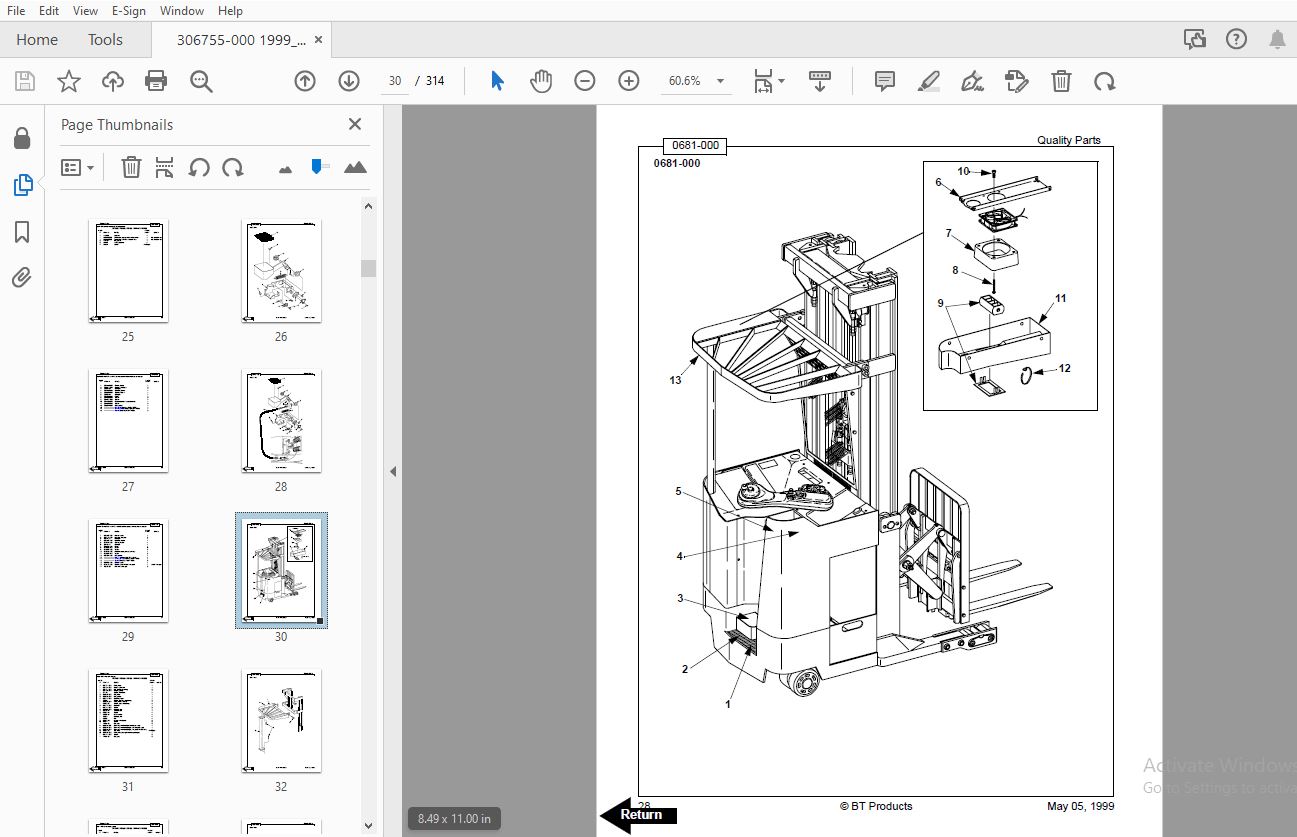Open the share with others icon
The width and height of the screenshot is (1297, 837).
pyautogui.click(x=1194, y=39)
